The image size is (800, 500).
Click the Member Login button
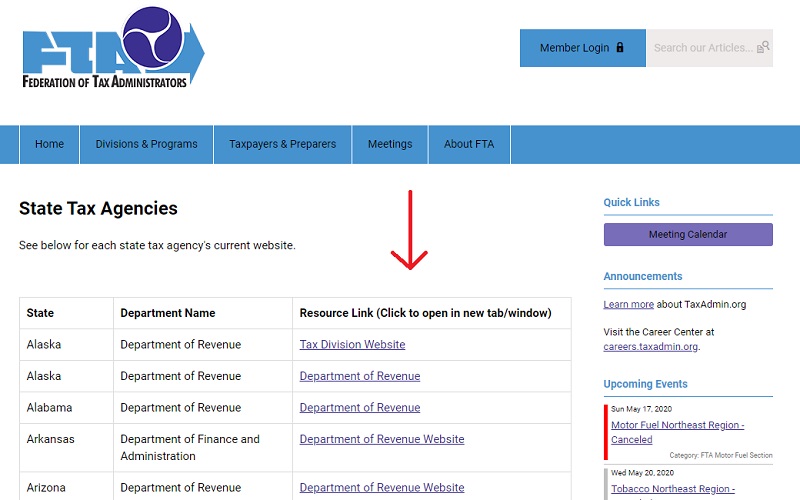[x=583, y=48]
